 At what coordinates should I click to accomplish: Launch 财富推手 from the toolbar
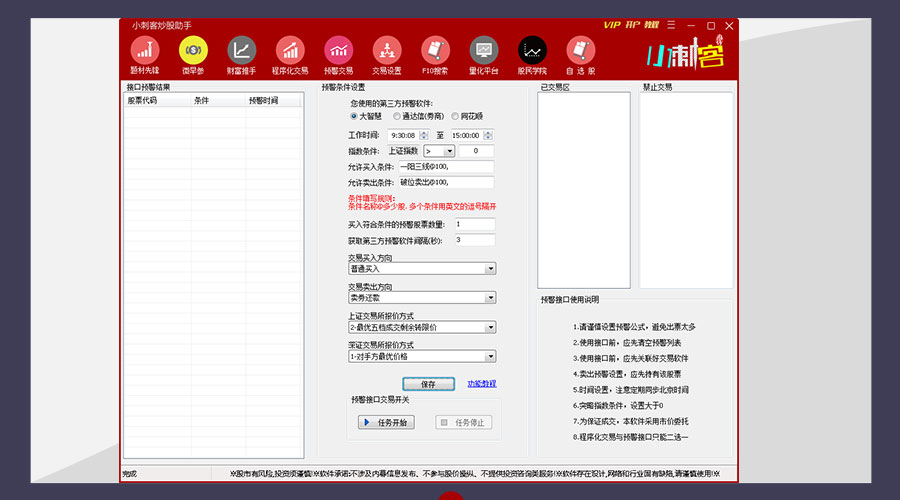[241, 56]
